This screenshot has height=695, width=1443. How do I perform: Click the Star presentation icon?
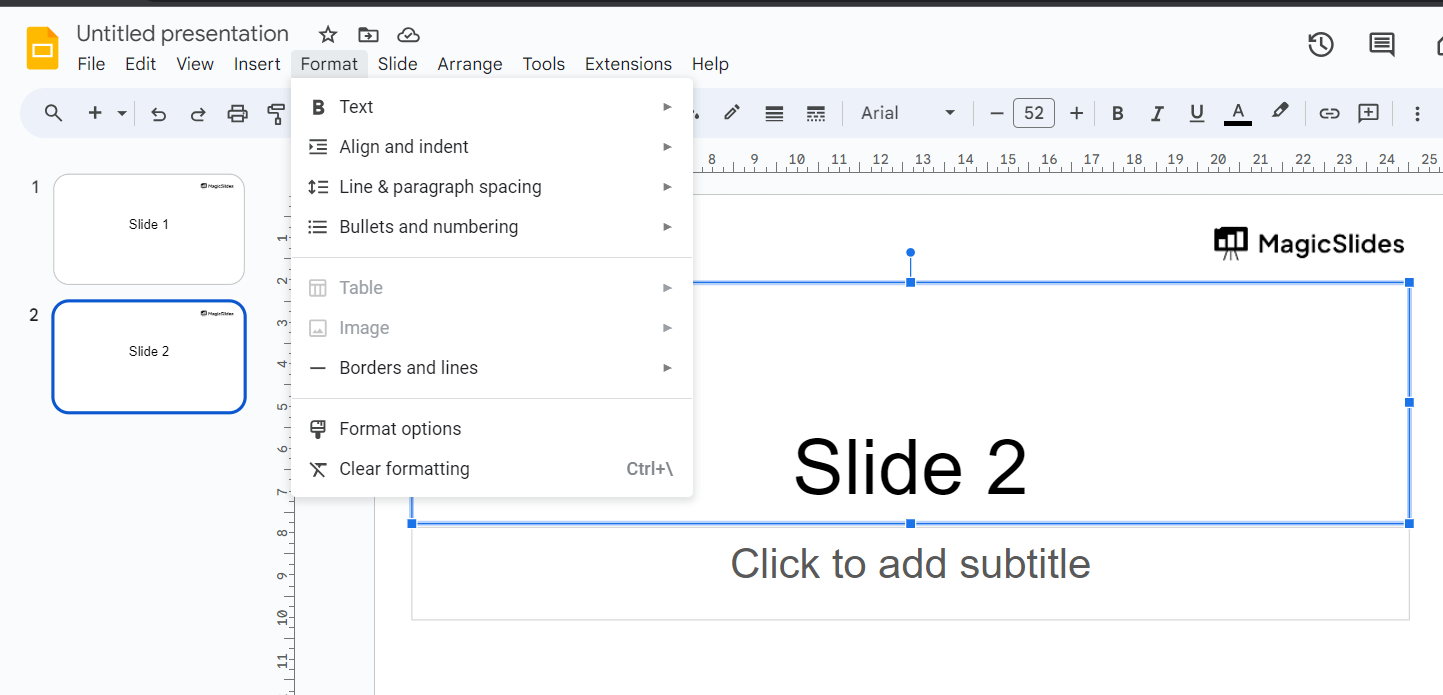click(x=328, y=35)
